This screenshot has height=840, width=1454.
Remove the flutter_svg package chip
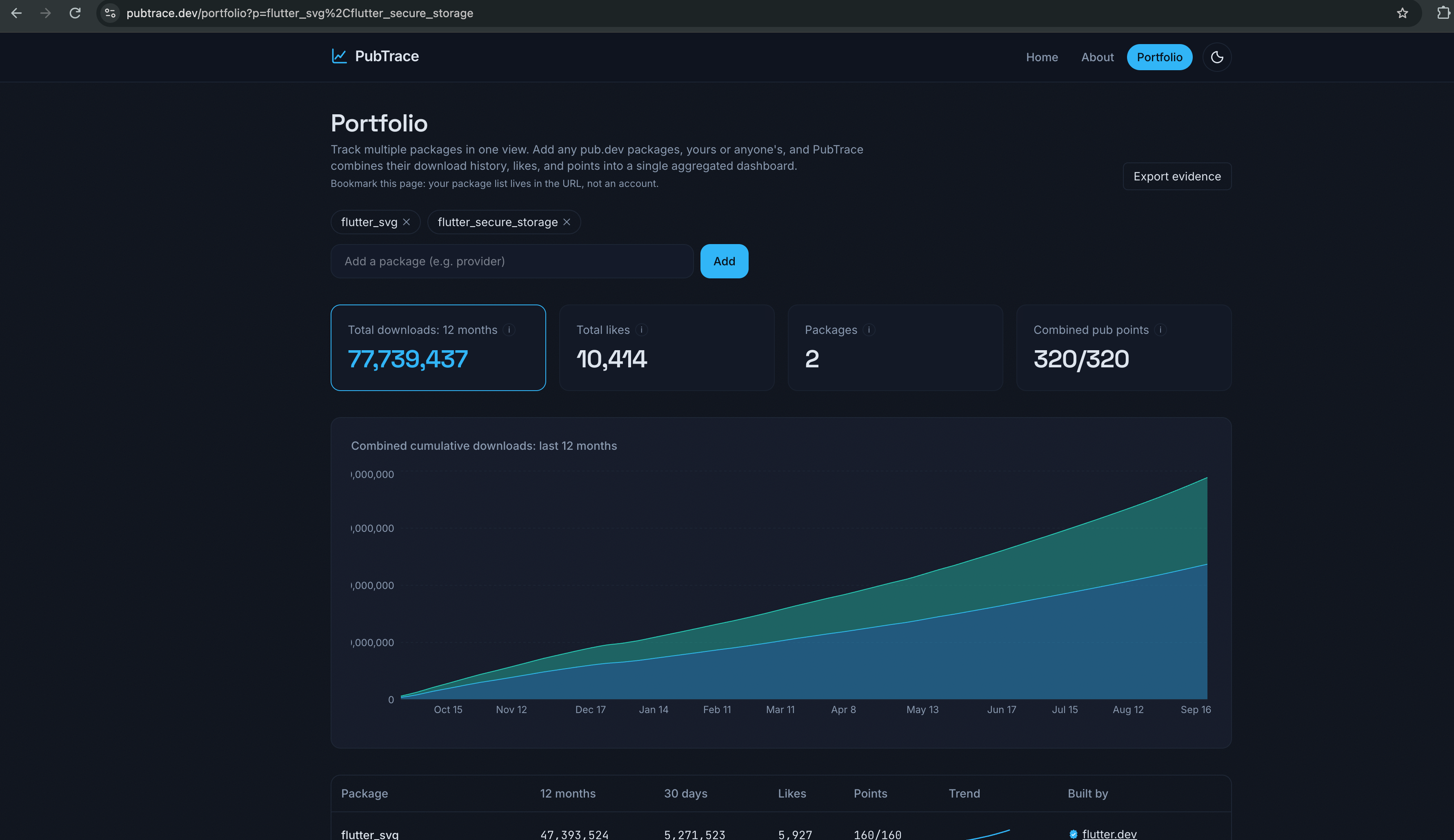pos(407,222)
